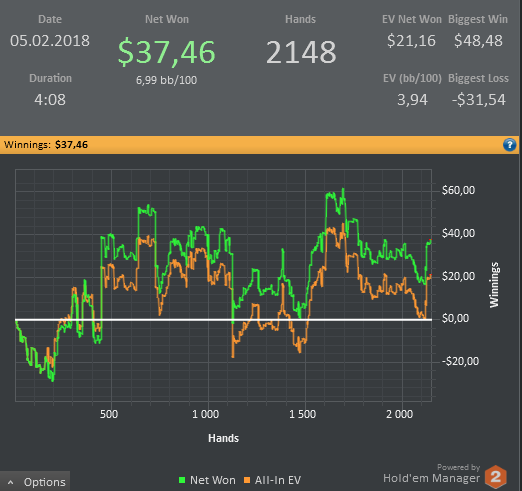Click the Hands x-axis title
Viewport: 522px width, 491px height.
(x=223, y=438)
